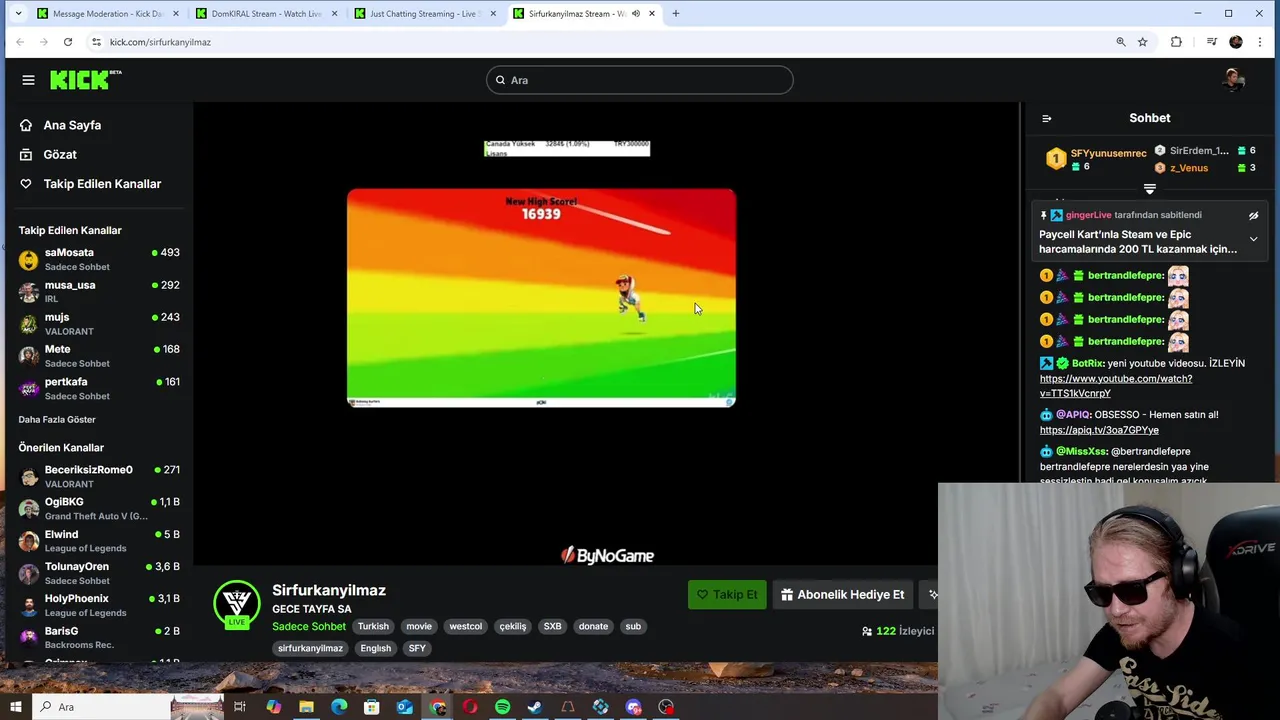
Task: Click z_Venus on gift leaderboard
Action: click(x=1189, y=168)
